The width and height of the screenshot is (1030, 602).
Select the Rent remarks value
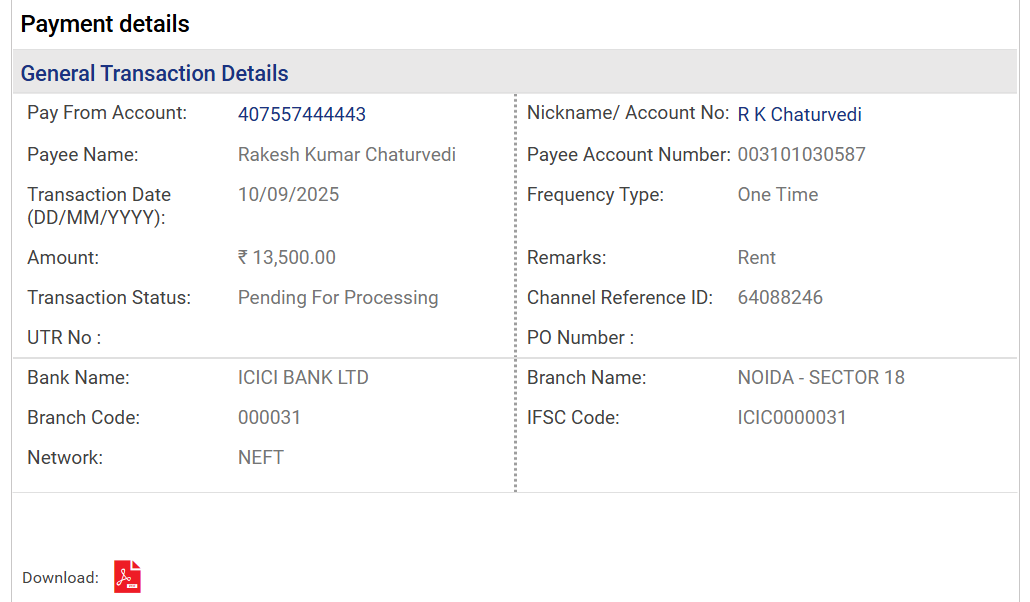[756, 258]
